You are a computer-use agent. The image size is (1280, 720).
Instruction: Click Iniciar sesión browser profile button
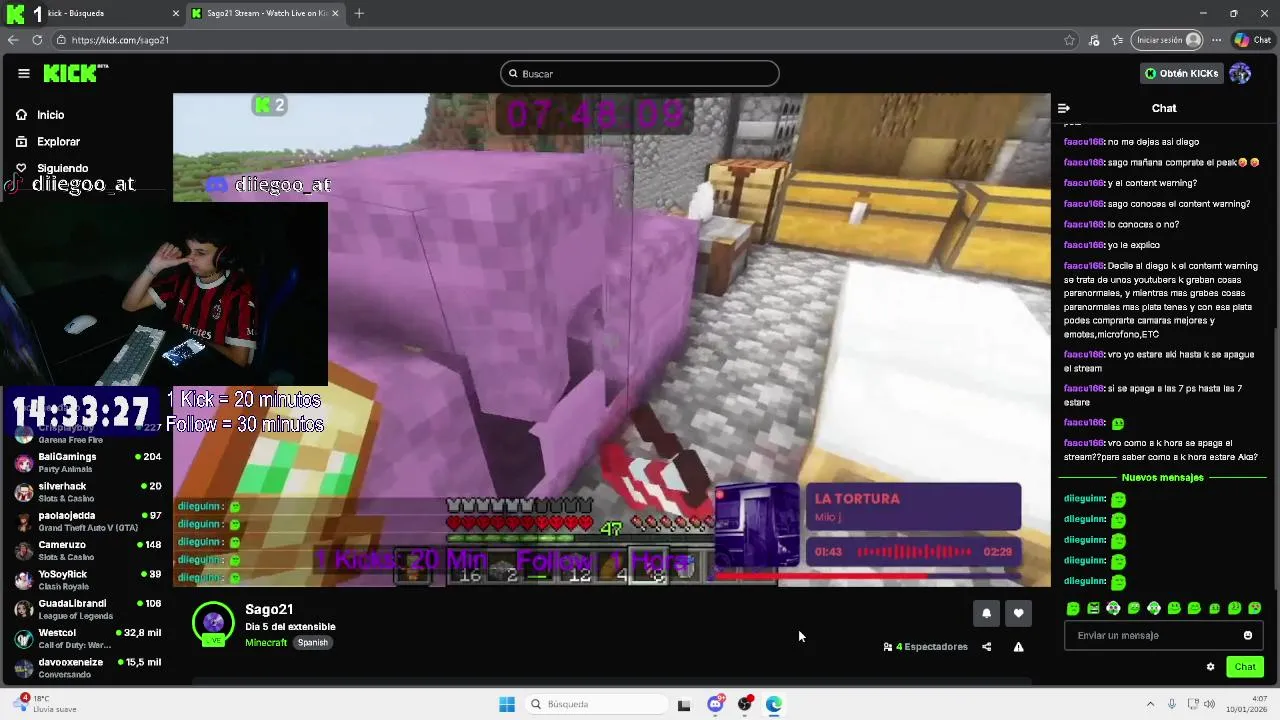(x=1166, y=40)
